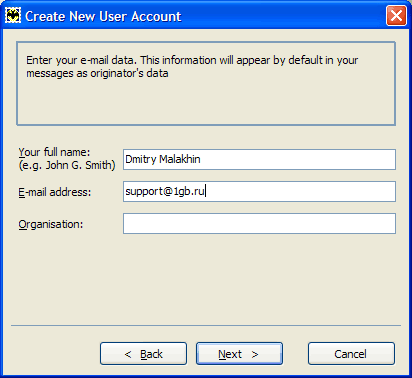The width and height of the screenshot is (412, 378).
Task: Focus the E-mail address field
Action: click(259, 191)
